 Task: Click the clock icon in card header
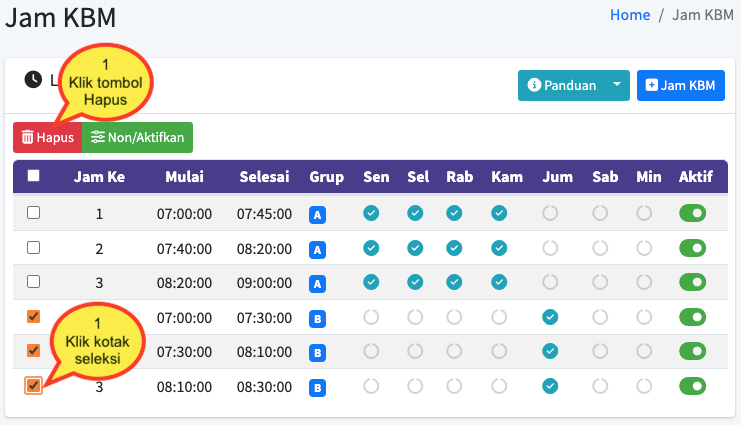click(x=33, y=79)
